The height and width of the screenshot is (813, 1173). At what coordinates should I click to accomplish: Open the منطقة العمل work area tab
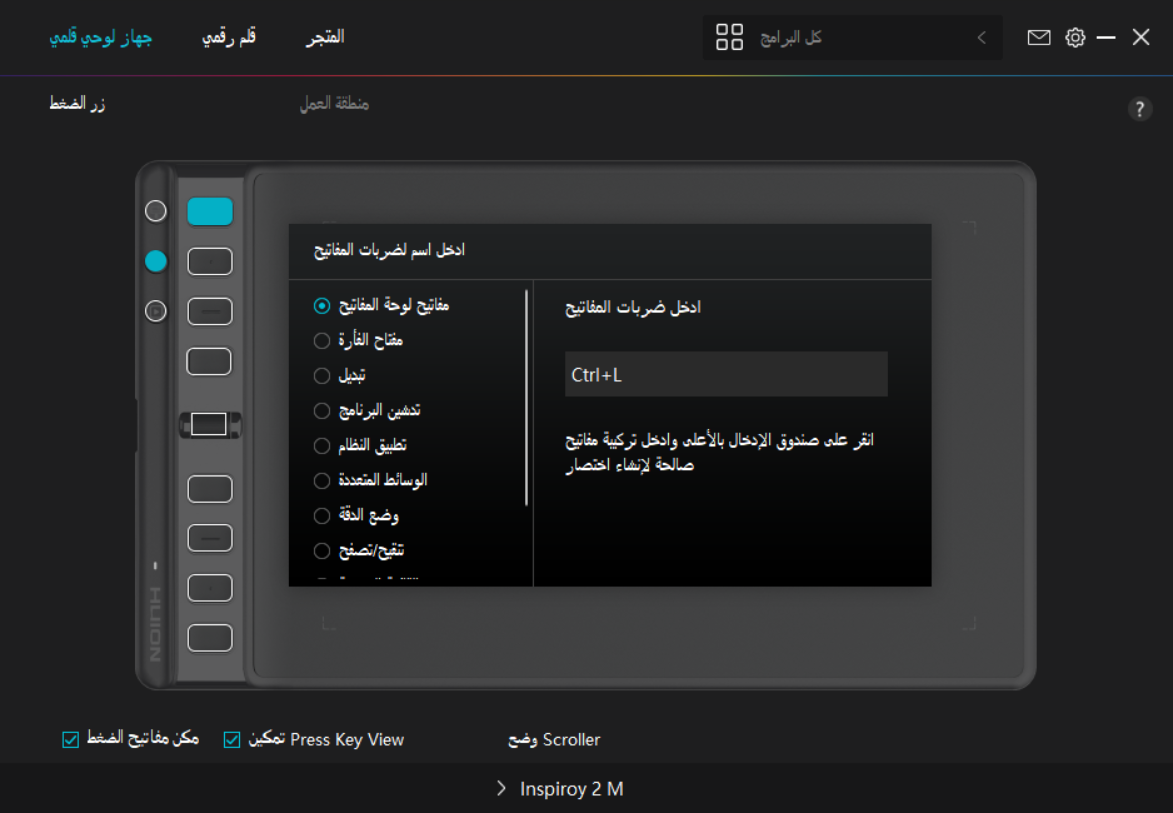point(334,104)
